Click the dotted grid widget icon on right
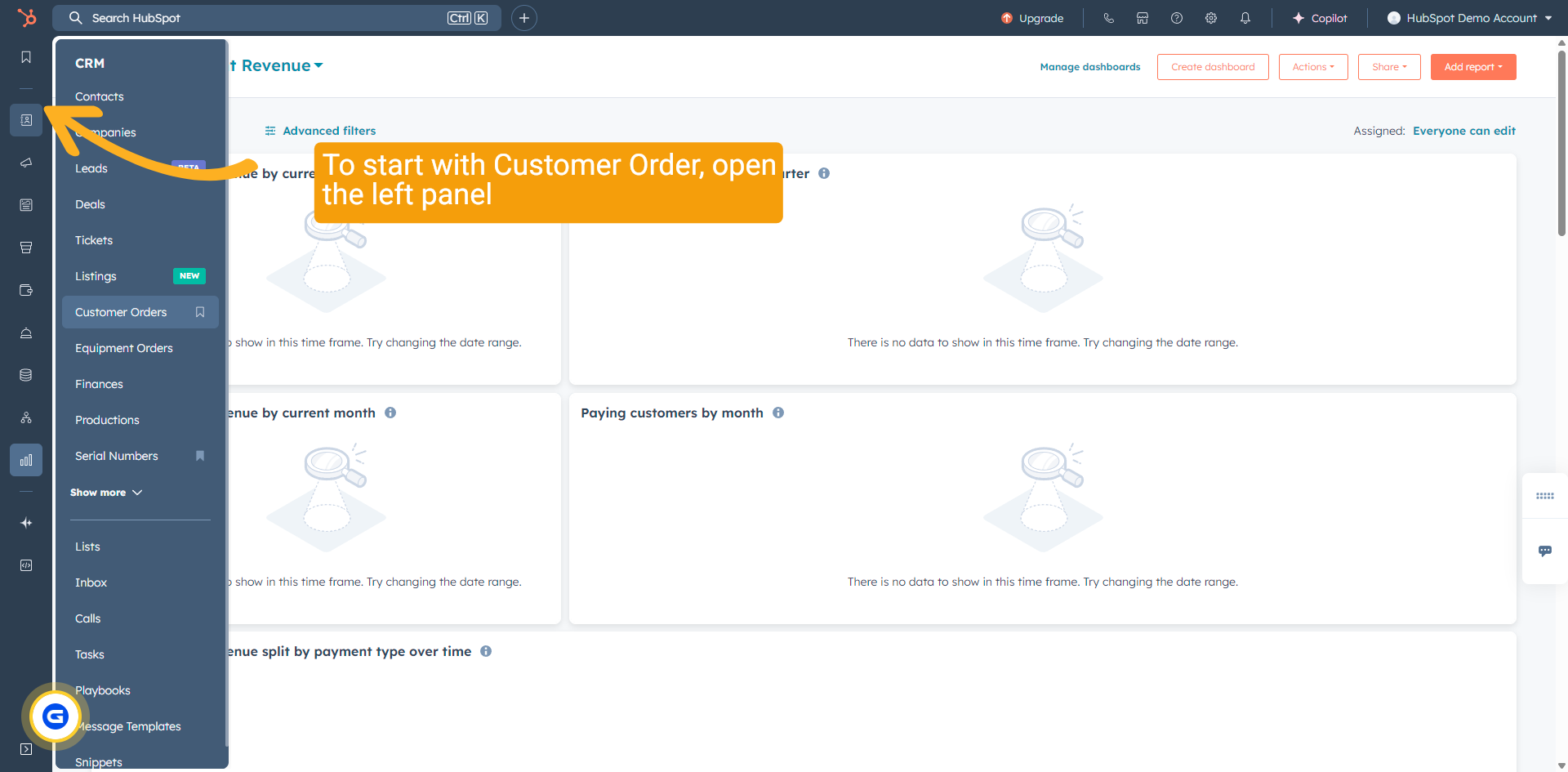The height and width of the screenshot is (772, 1568). pos(1545,496)
